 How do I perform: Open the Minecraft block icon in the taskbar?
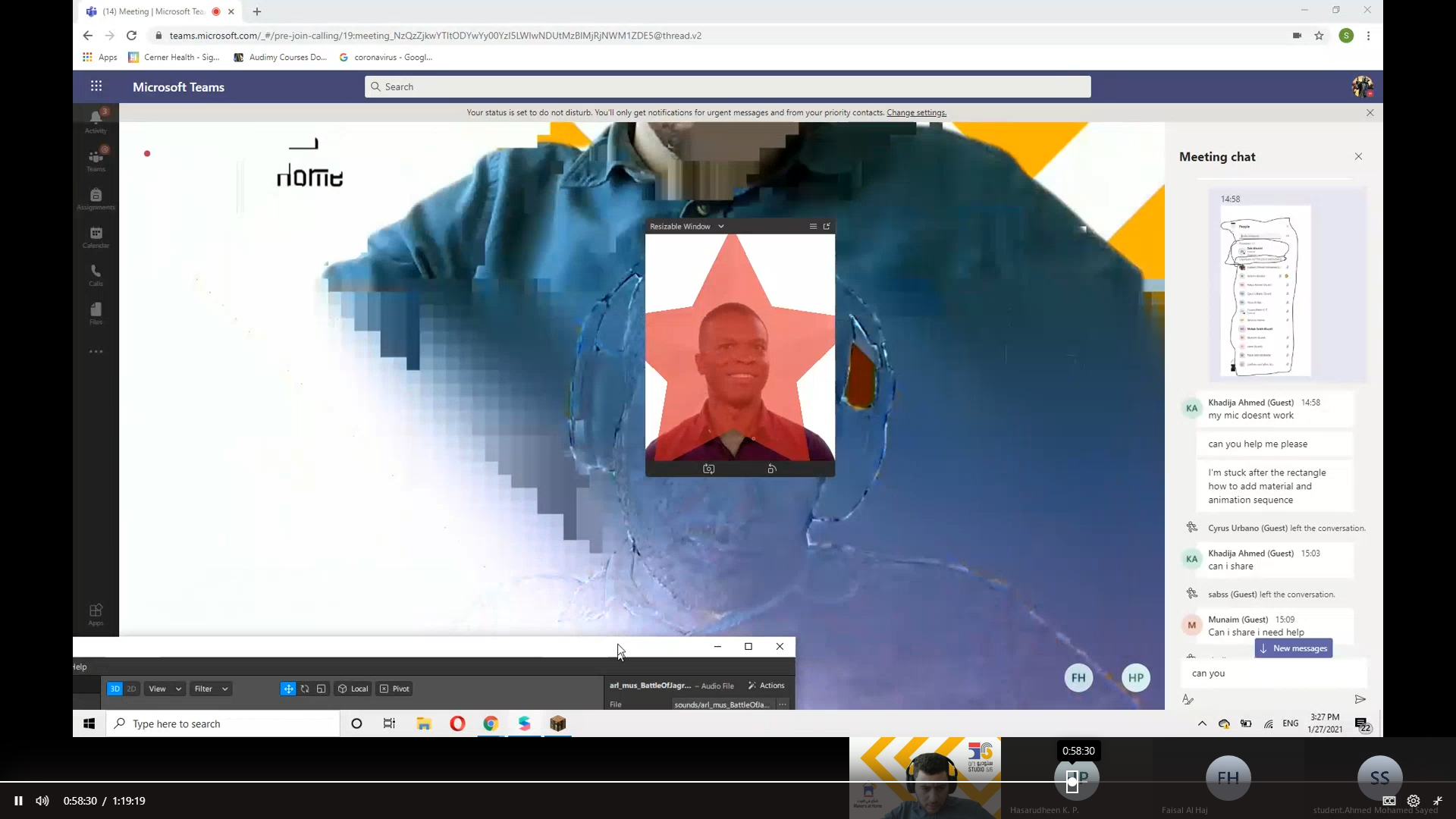pyautogui.click(x=558, y=723)
